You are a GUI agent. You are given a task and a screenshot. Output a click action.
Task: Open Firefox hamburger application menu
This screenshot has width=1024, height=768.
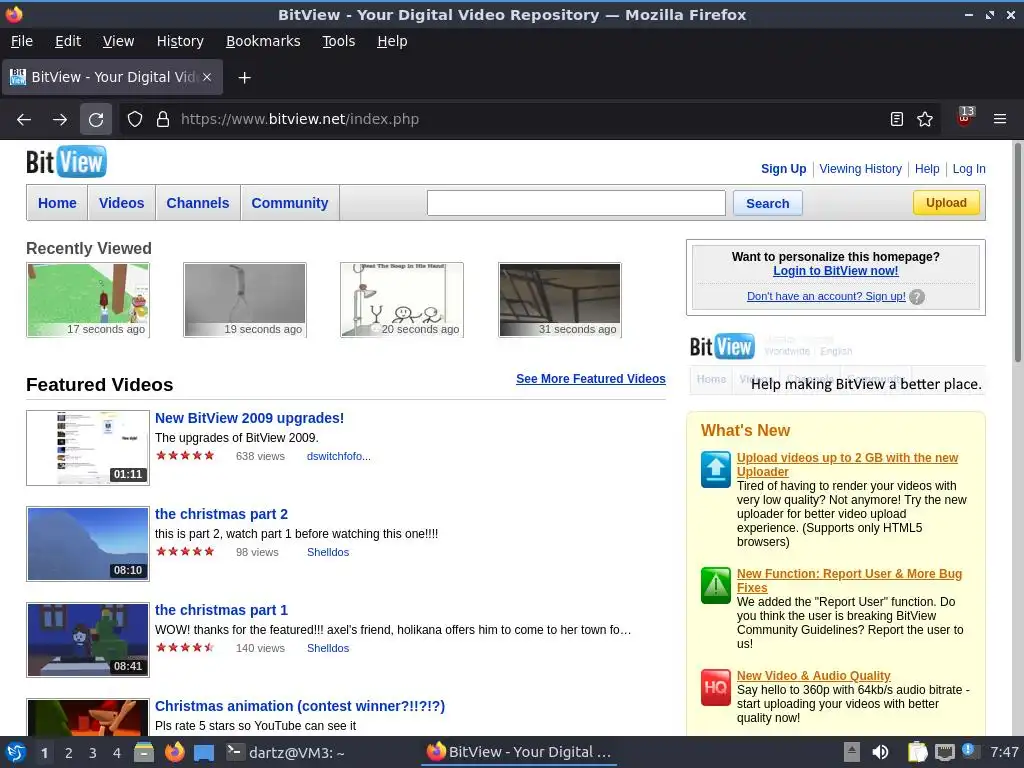click(x=1000, y=119)
